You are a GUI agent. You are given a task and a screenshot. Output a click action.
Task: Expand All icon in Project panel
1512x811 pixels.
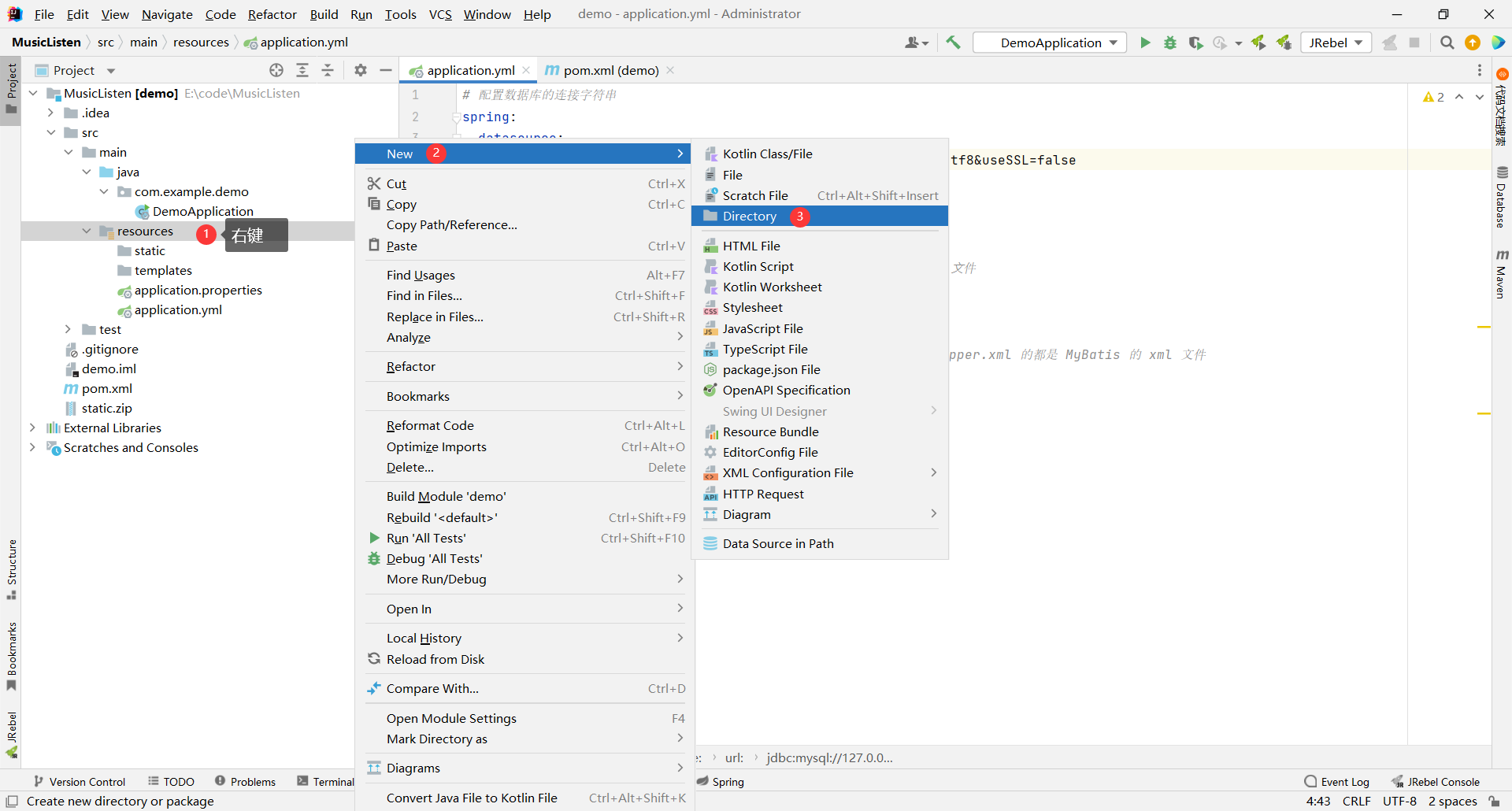point(302,70)
